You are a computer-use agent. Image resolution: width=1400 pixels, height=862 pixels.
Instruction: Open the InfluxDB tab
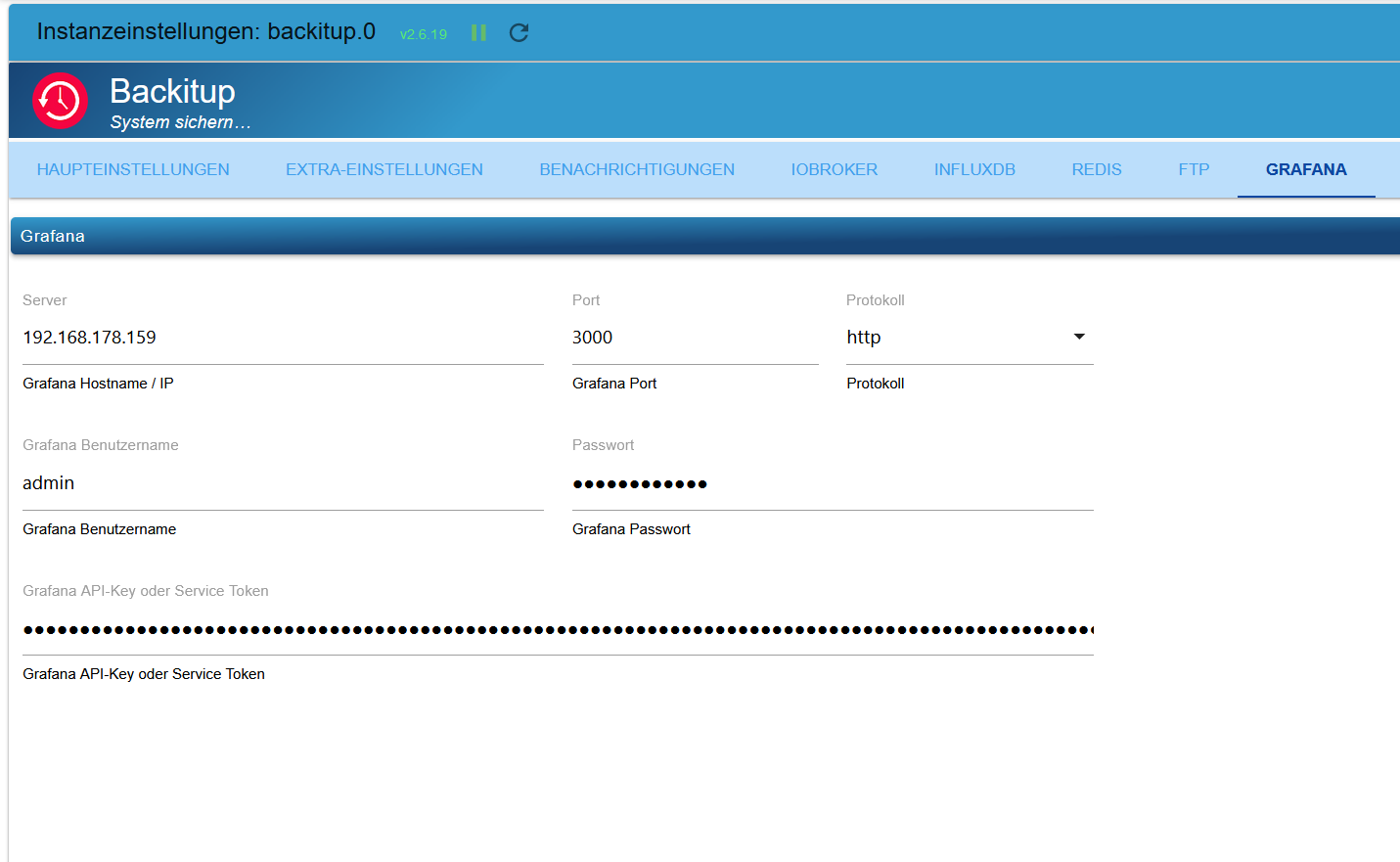point(974,169)
